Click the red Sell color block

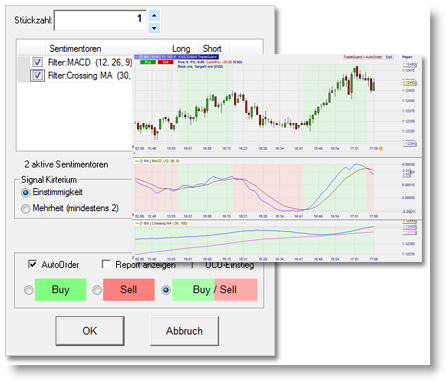(x=129, y=290)
